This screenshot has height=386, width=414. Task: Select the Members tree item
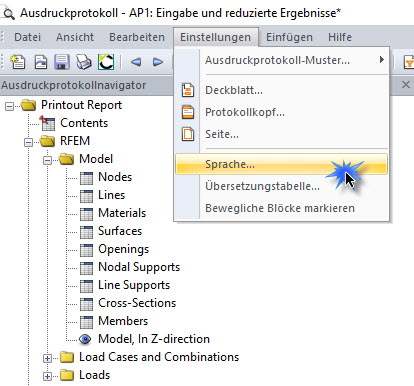[123, 321]
